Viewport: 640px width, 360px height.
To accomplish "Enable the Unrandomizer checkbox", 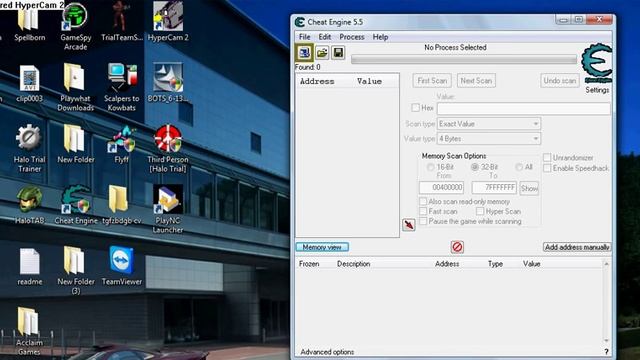I will coord(547,158).
